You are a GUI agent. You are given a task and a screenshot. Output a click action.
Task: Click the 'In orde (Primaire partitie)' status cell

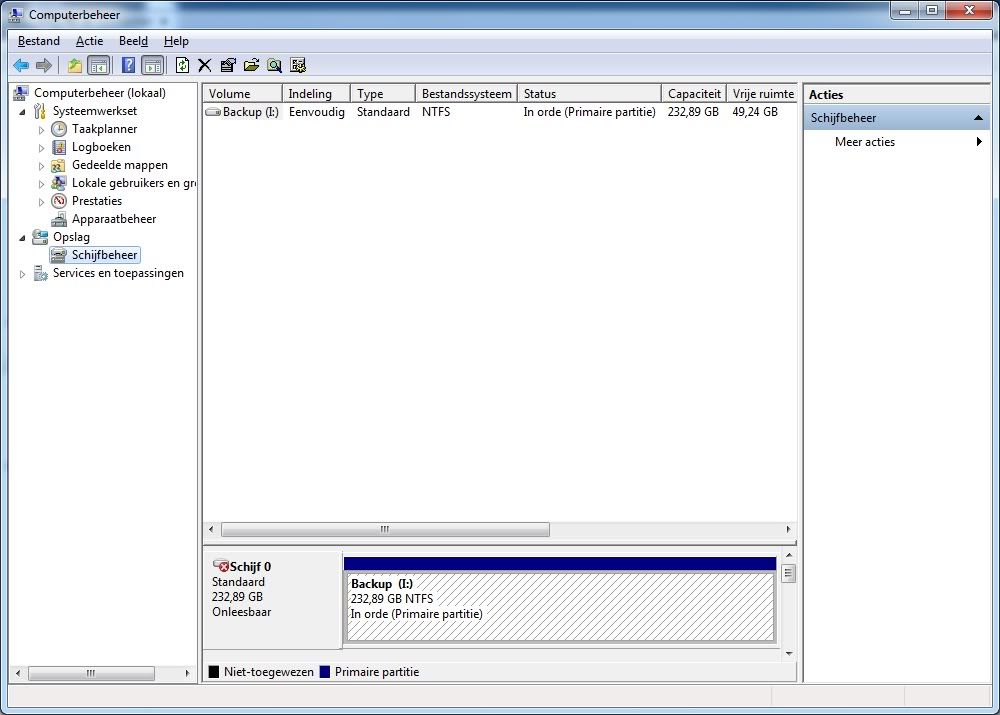coord(589,112)
